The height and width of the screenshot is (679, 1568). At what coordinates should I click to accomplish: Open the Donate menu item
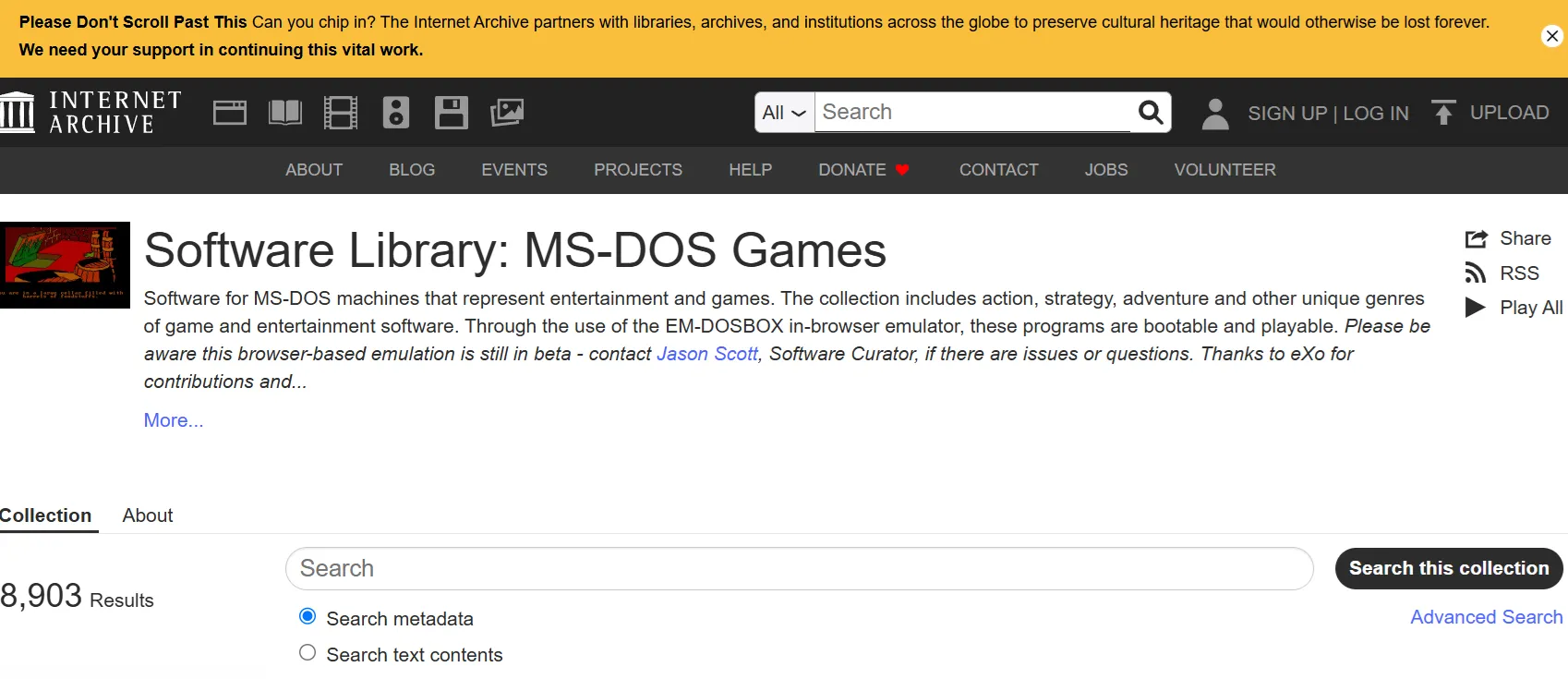pos(852,170)
